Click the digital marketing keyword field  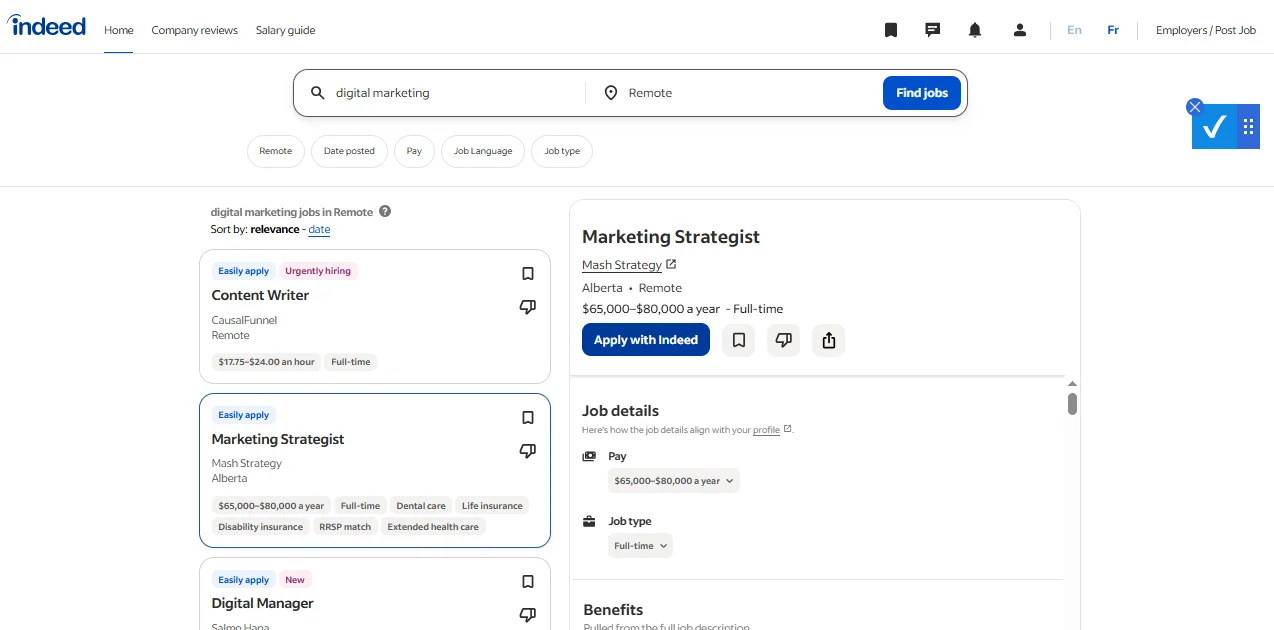[455, 93]
